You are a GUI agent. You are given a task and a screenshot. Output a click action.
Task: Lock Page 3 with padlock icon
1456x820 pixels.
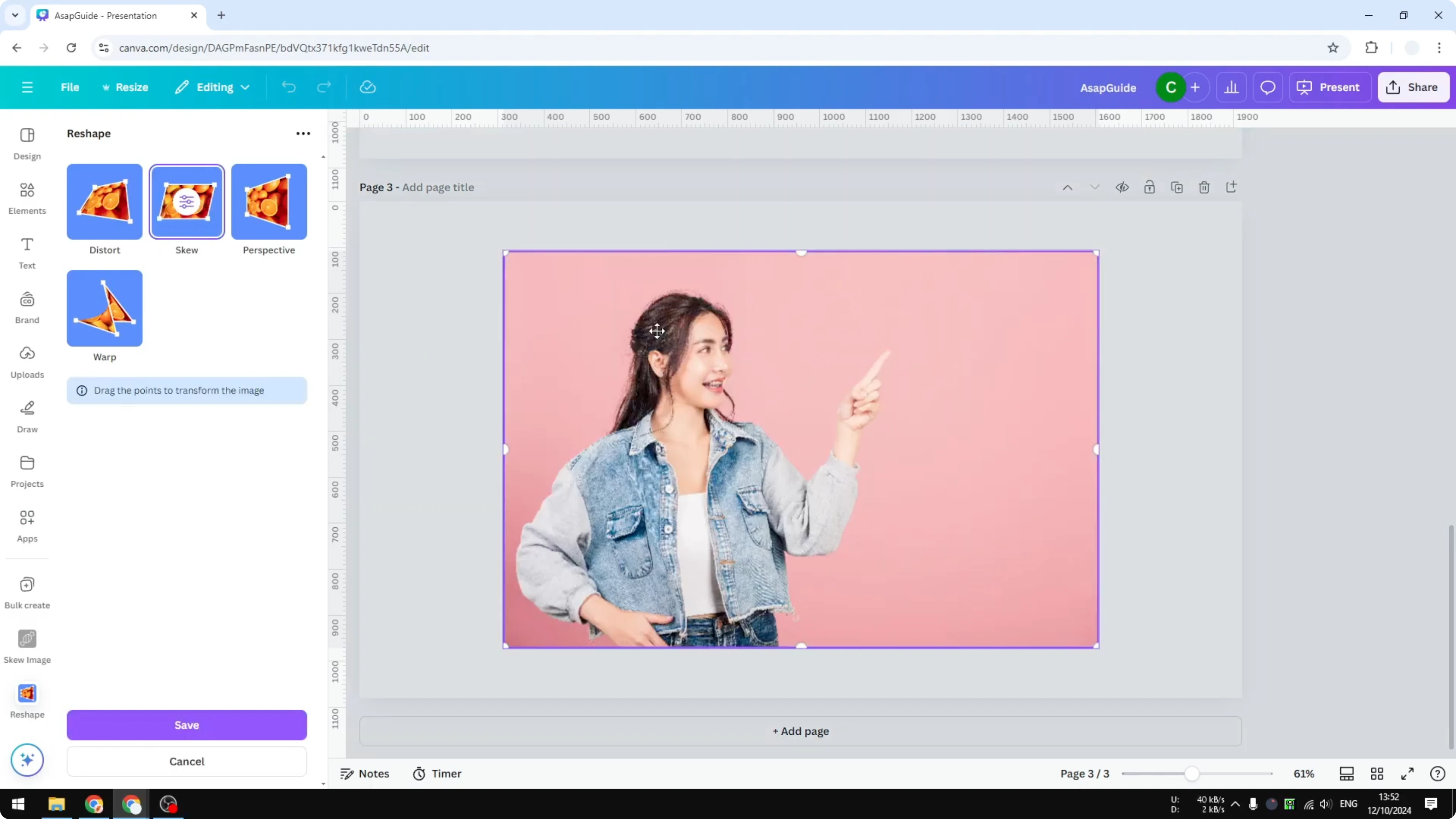1149,187
